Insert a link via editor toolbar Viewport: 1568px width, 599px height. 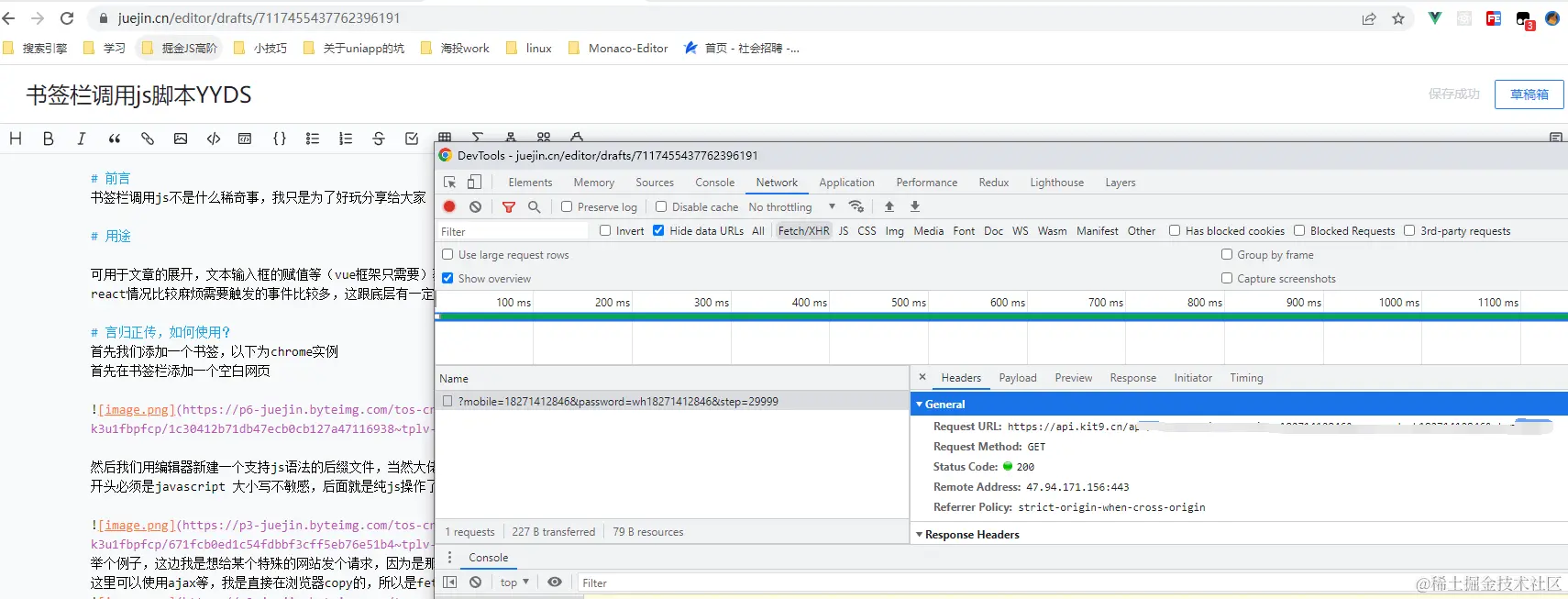tap(148, 139)
